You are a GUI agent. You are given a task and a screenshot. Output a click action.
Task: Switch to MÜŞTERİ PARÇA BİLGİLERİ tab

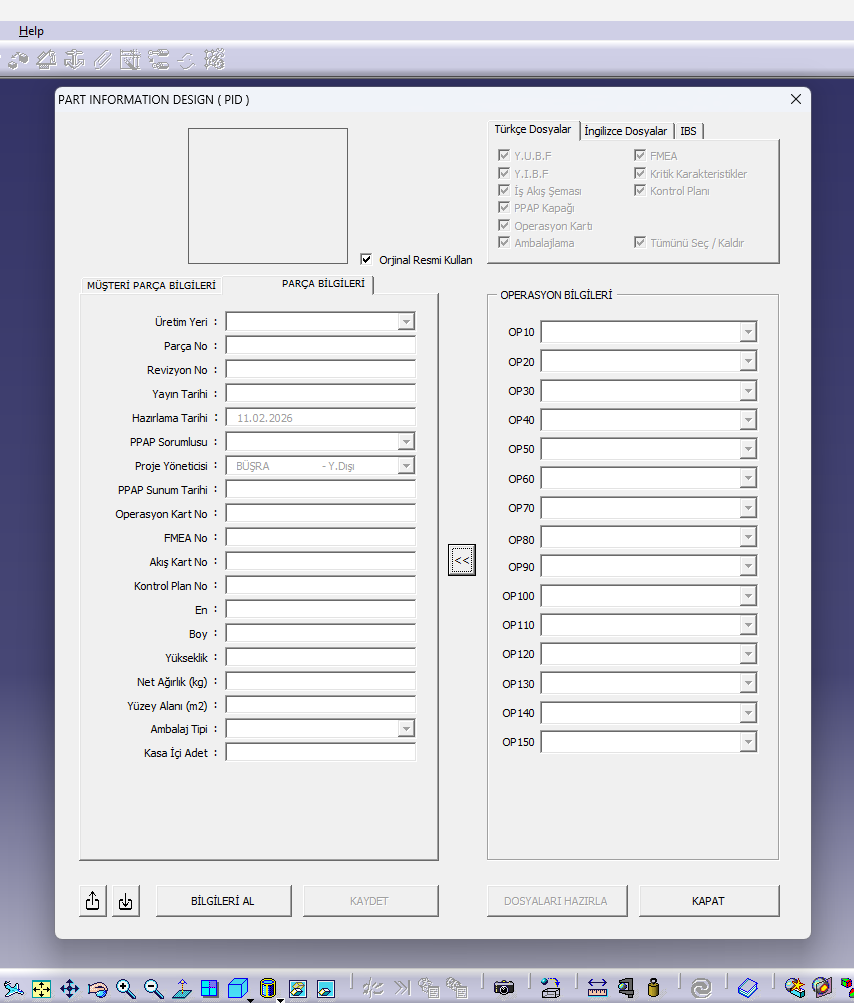click(x=151, y=285)
